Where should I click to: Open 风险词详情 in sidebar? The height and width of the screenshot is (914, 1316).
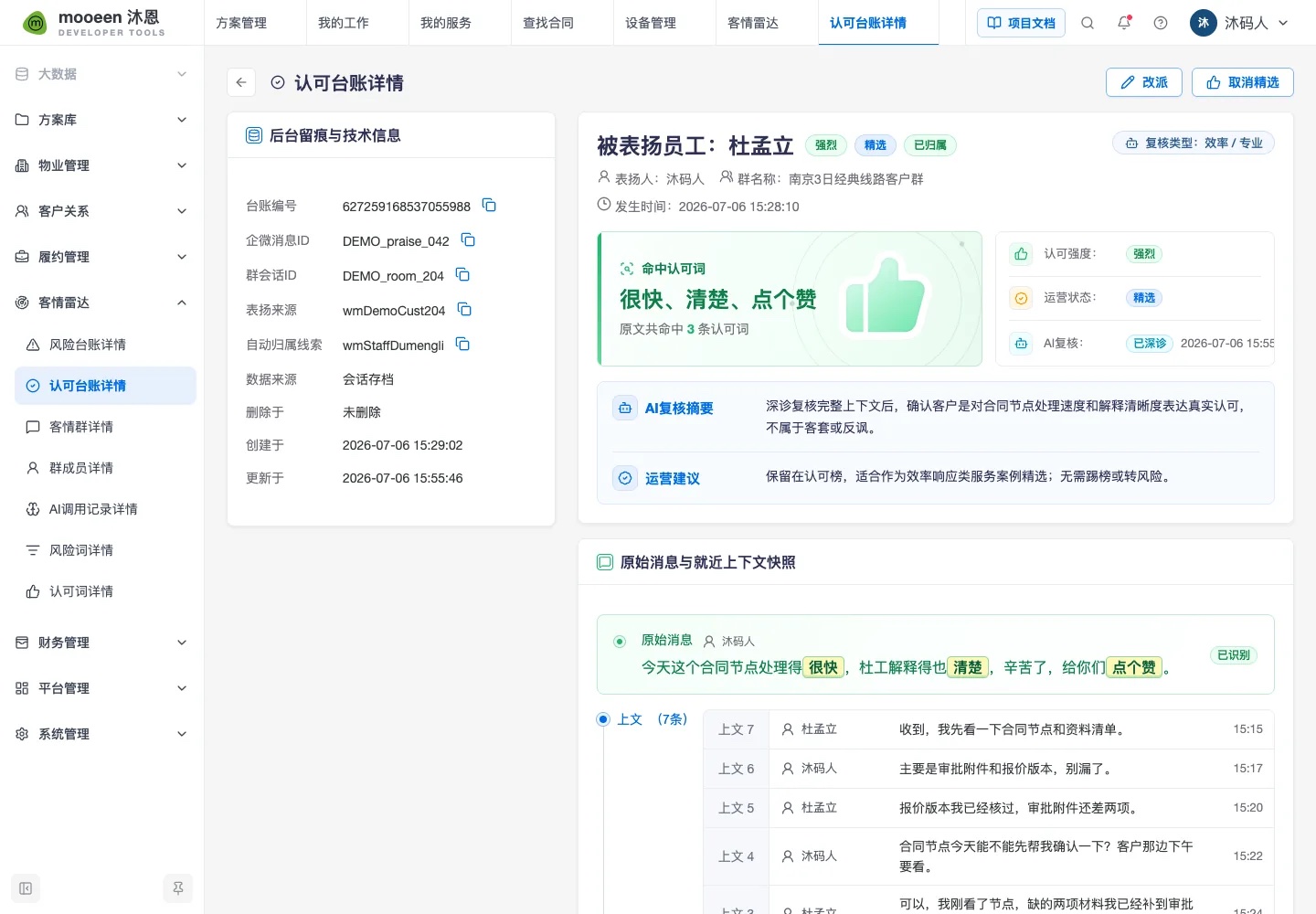click(x=105, y=550)
